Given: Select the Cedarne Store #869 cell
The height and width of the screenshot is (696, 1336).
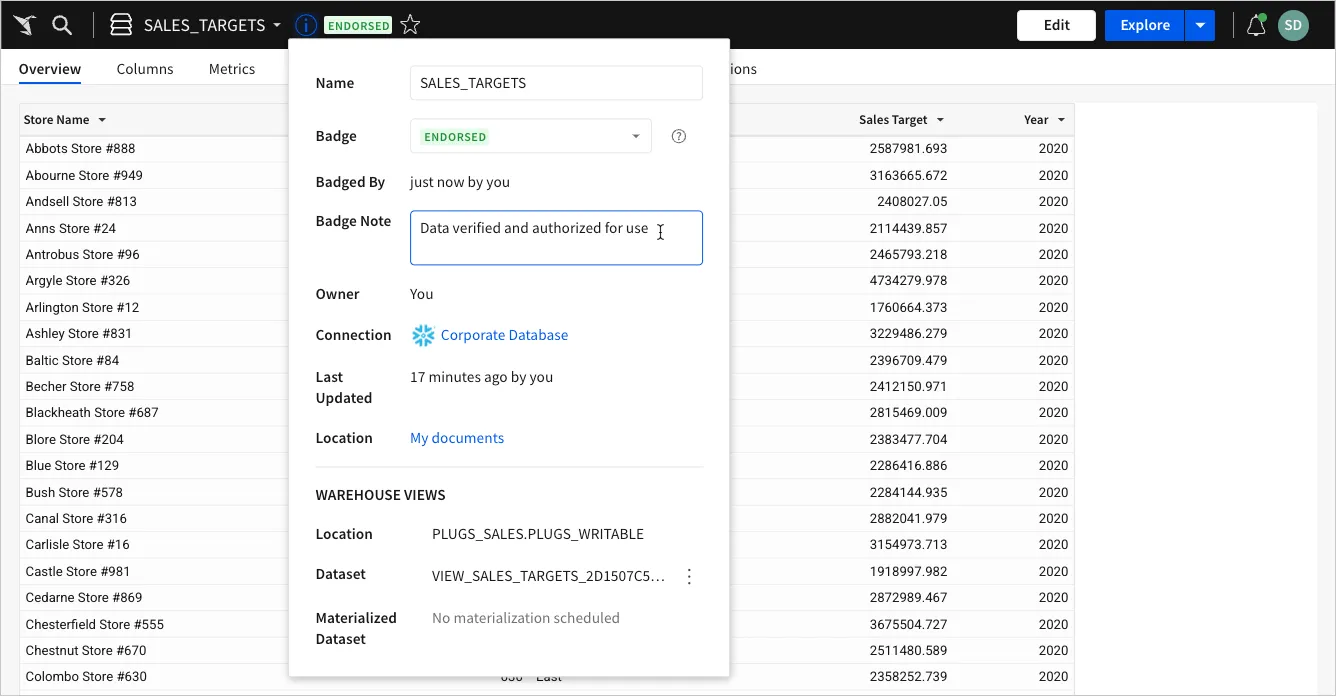Looking at the screenshot, I should pyautogui.click(x=84, y=597).
